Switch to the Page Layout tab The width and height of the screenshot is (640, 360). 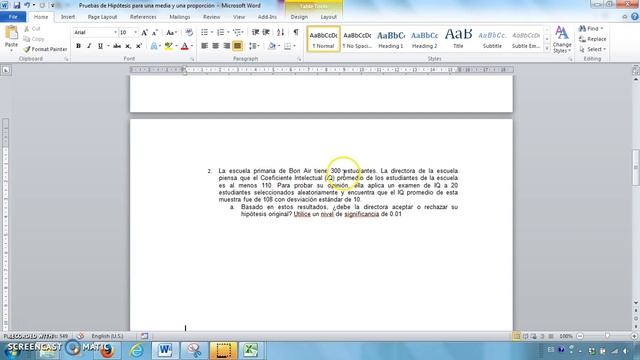102,17
